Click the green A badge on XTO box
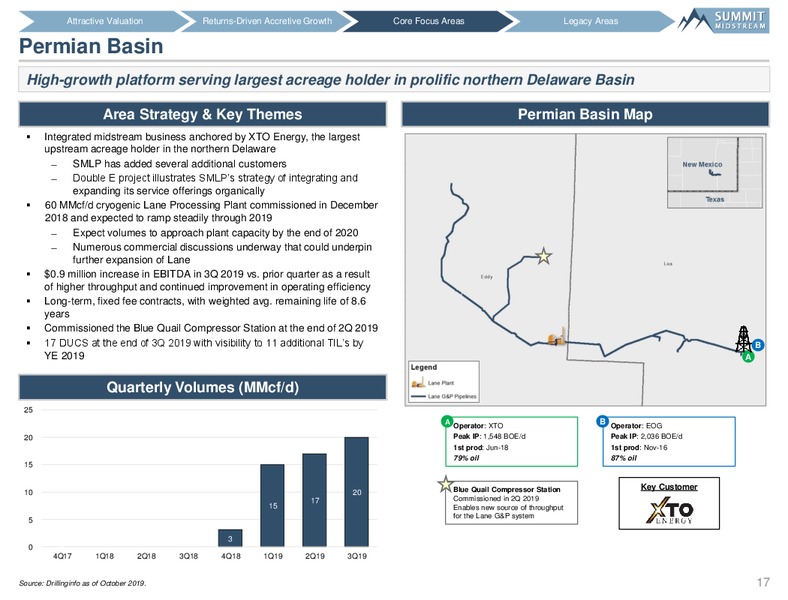Screen dimensions: 788x600 [x=447, y=421]
